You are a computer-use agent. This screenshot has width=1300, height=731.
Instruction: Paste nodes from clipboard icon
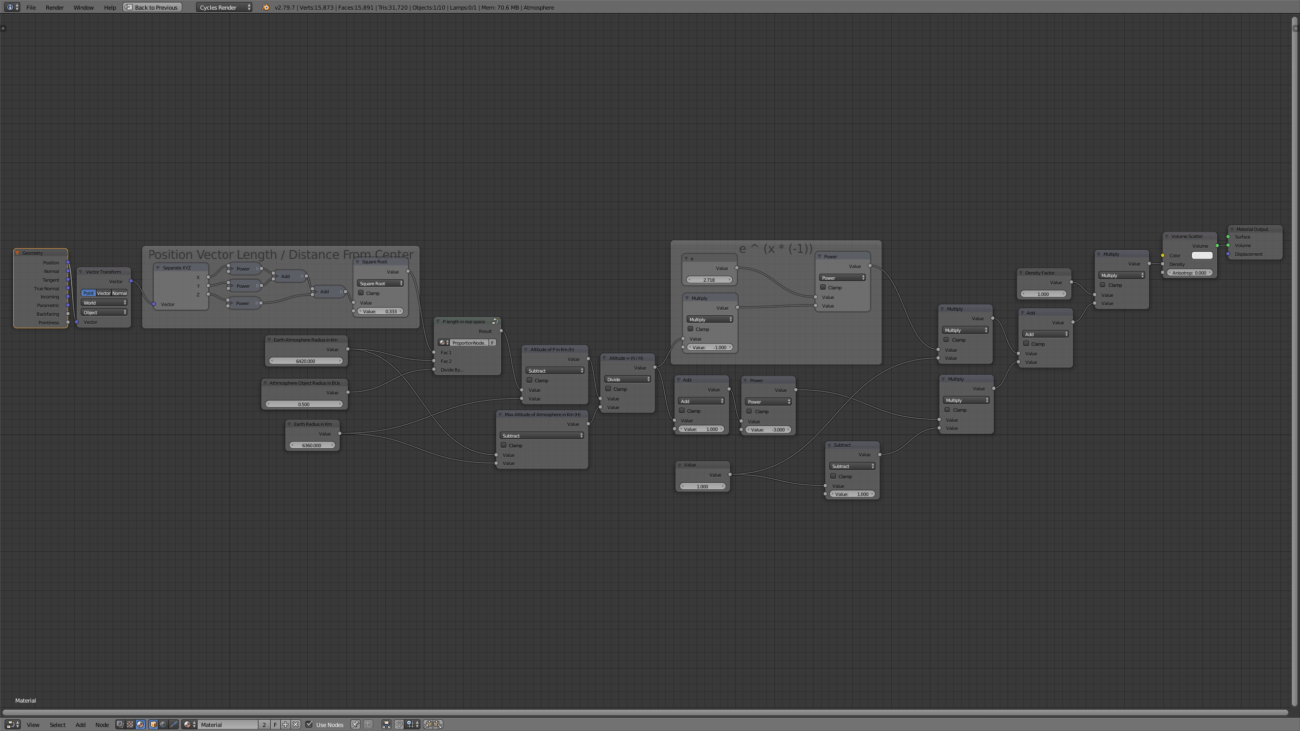438,724
